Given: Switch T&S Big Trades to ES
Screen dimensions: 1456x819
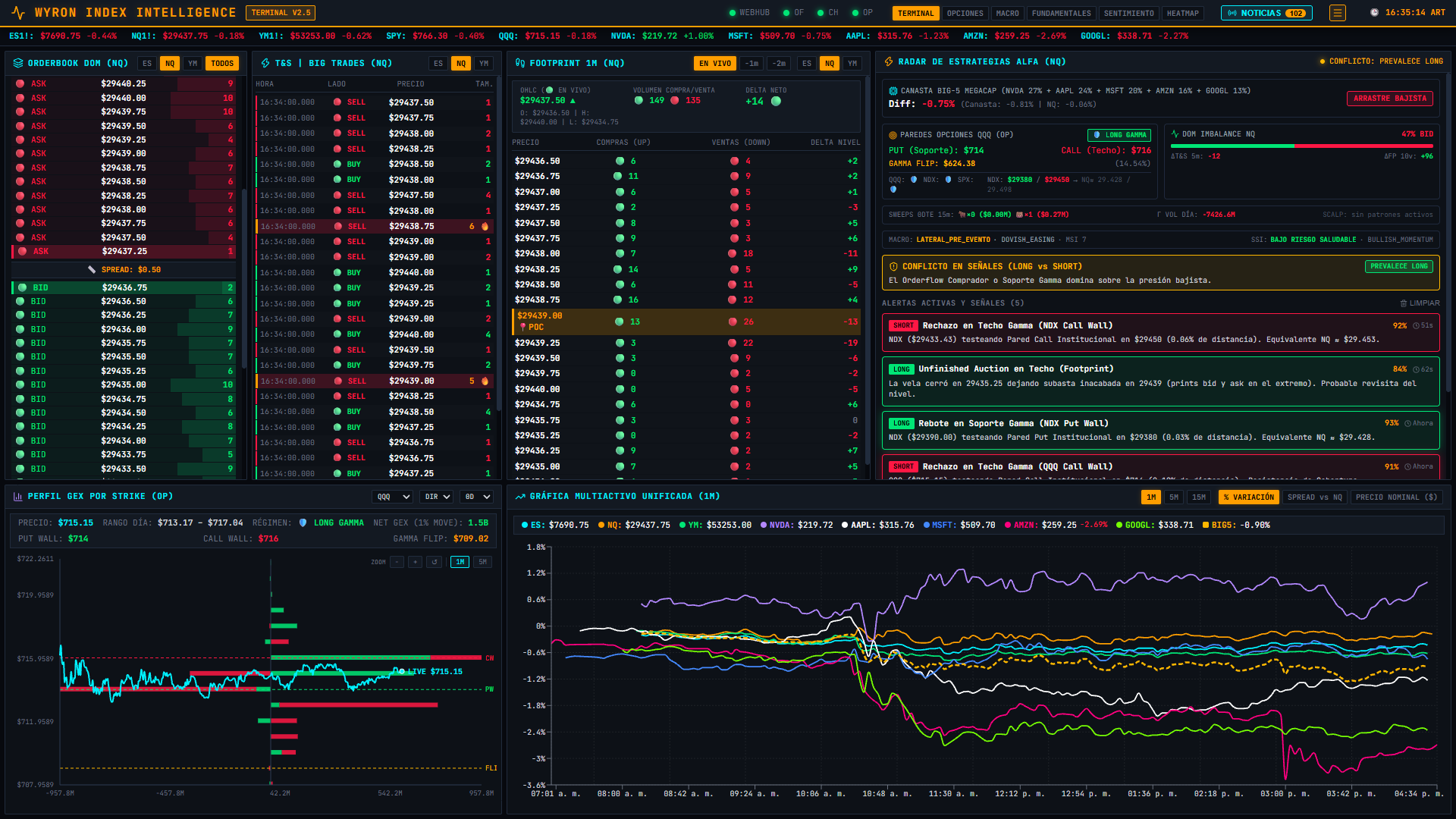Looking at the screenshot, I should coord(438,64).
